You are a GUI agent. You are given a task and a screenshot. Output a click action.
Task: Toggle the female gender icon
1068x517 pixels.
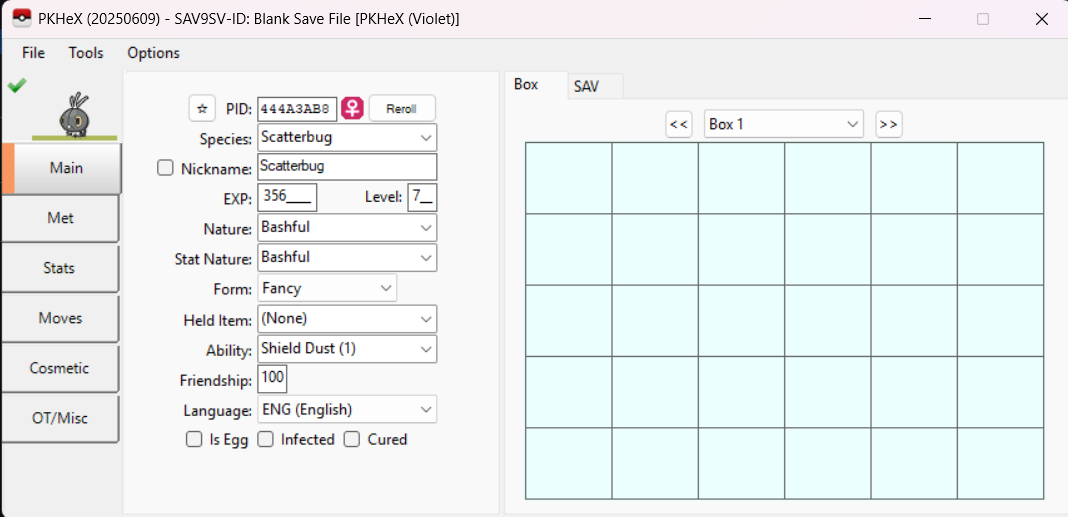point(352,108)
